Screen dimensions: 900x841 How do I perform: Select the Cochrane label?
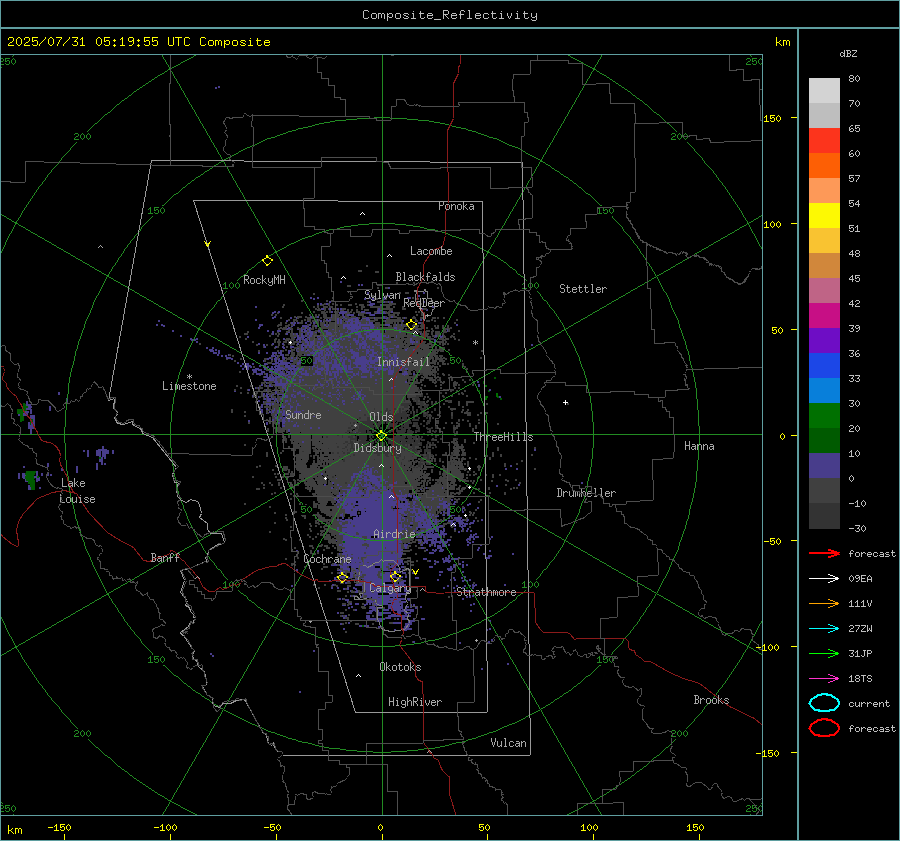pos(327,559)
